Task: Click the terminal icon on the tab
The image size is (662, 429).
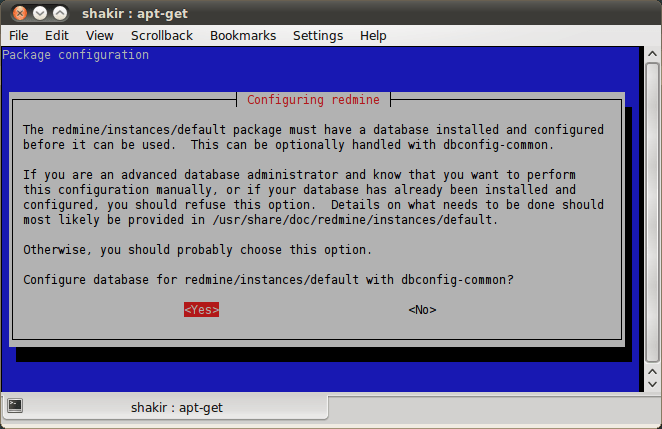Action: [x=15, y=406]
